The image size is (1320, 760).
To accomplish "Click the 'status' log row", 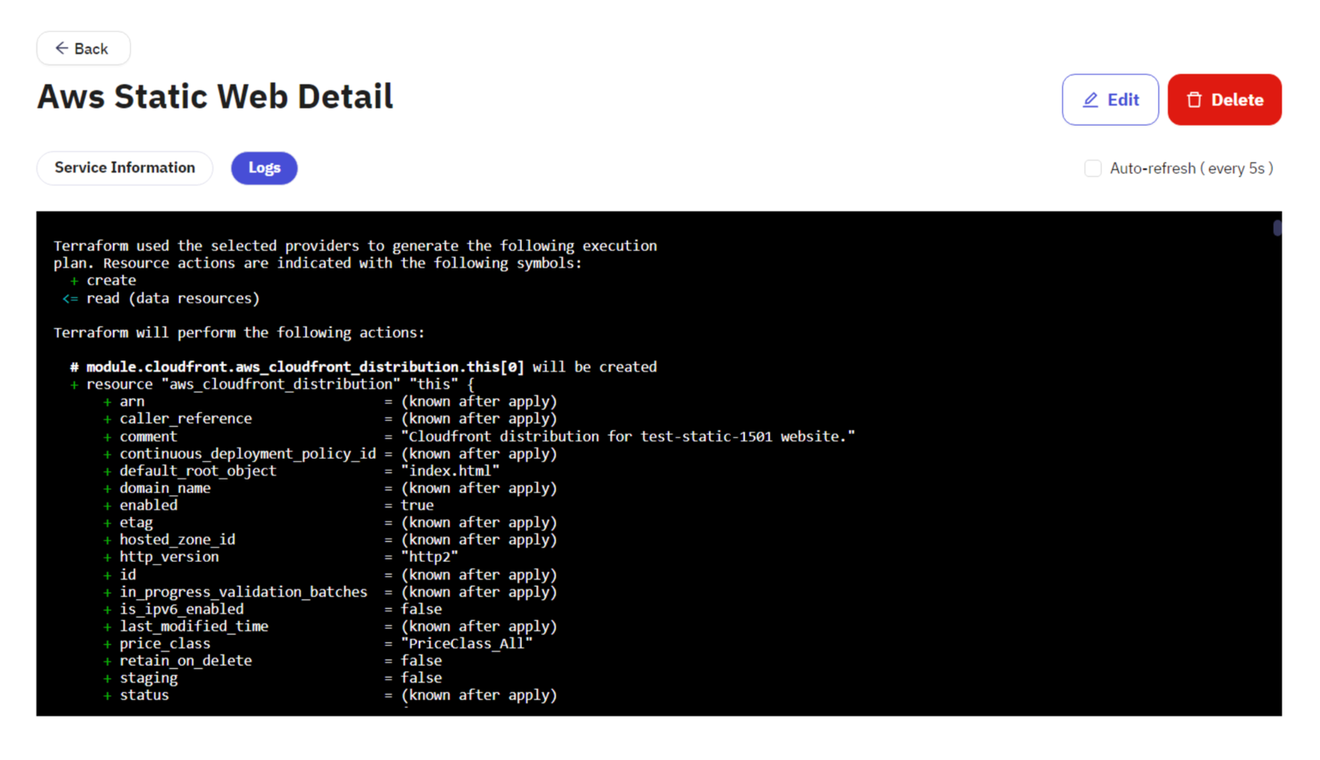I will coord(330,695).
